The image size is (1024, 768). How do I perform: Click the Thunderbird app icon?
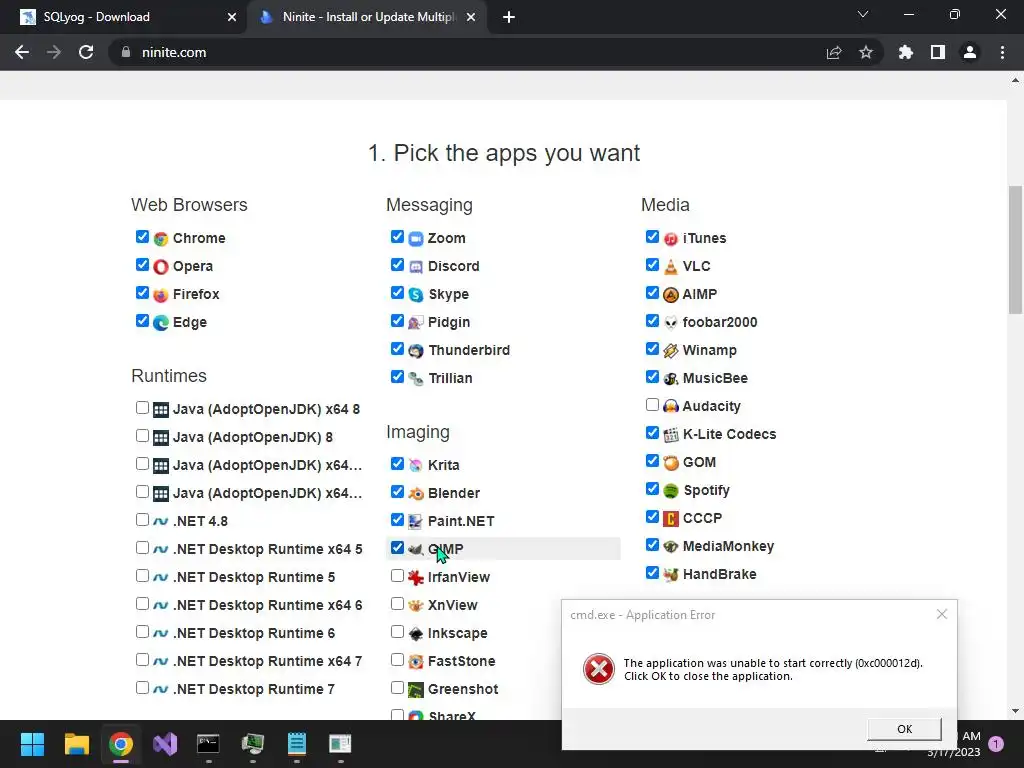pos(416,351)
